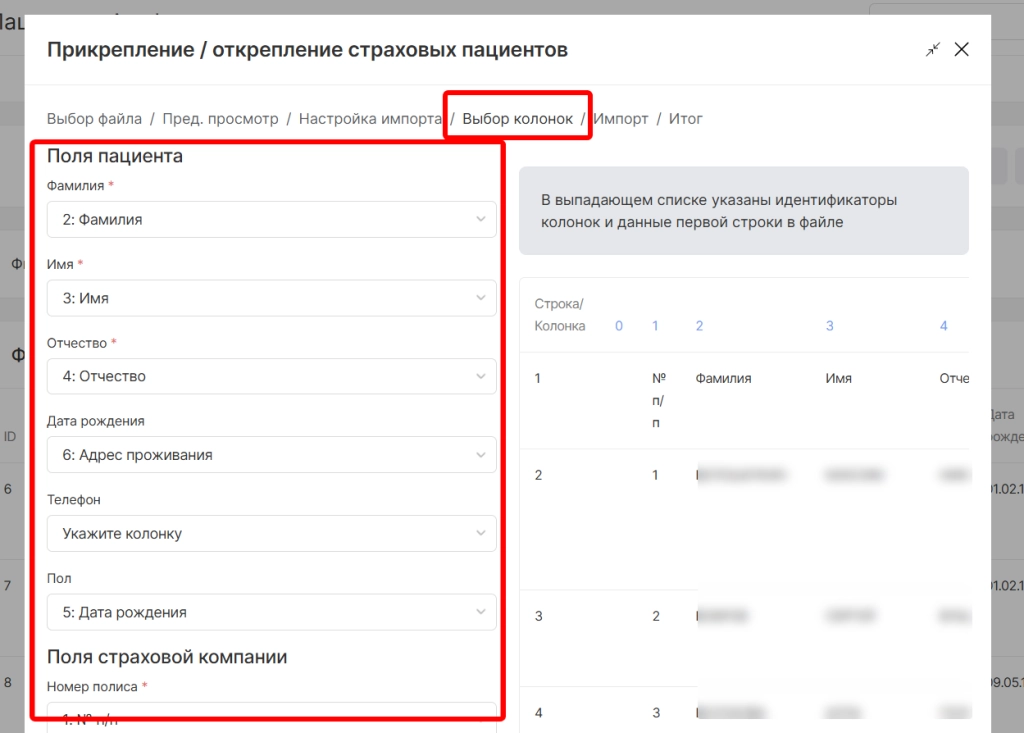Jump to the Итог step
1024x733 pixels.
coord(686,119)
